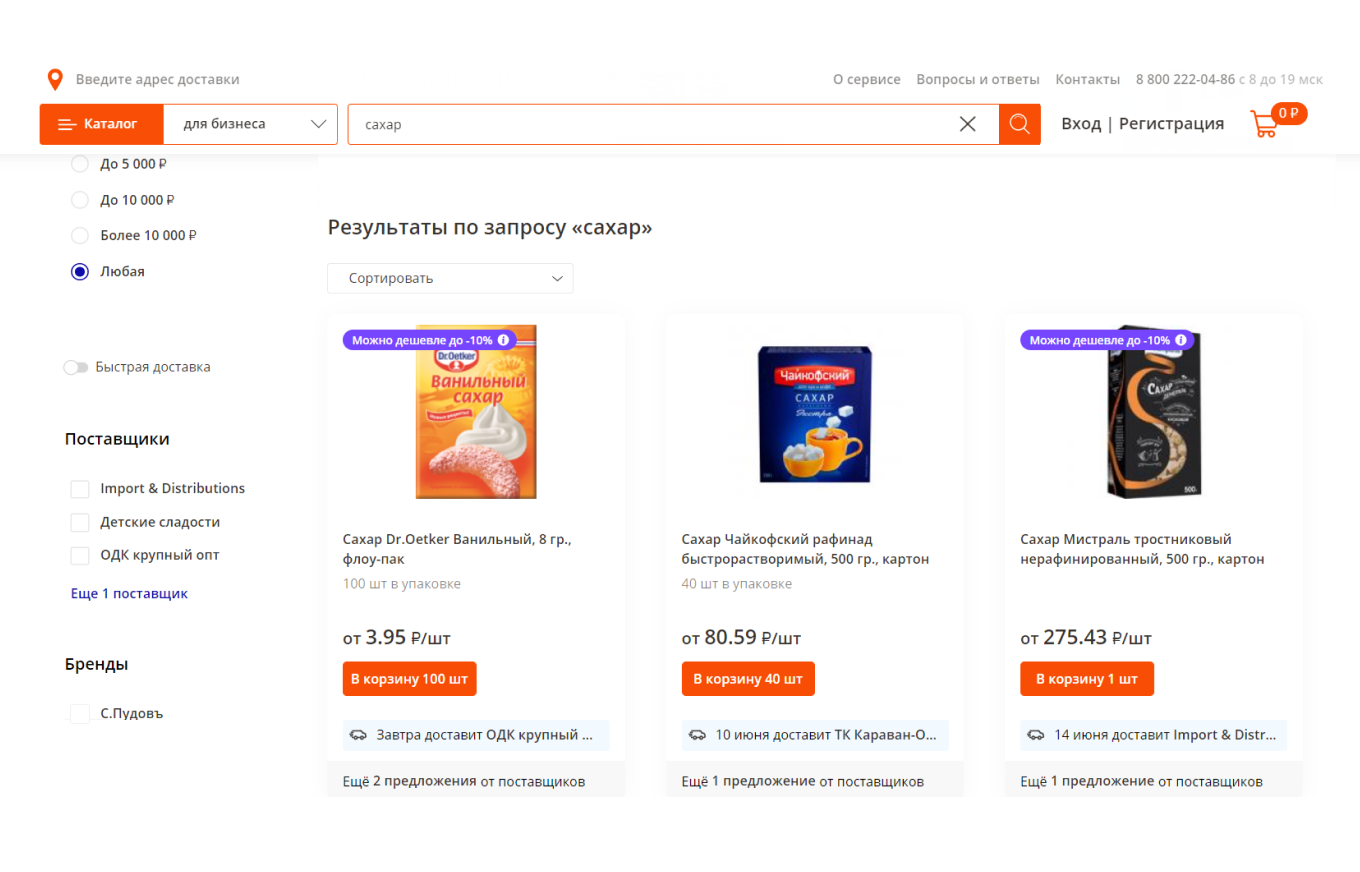Add 100 шт Dr.Oetker sugar to cart
1360x872 pixels.
[x=409, y=679]
